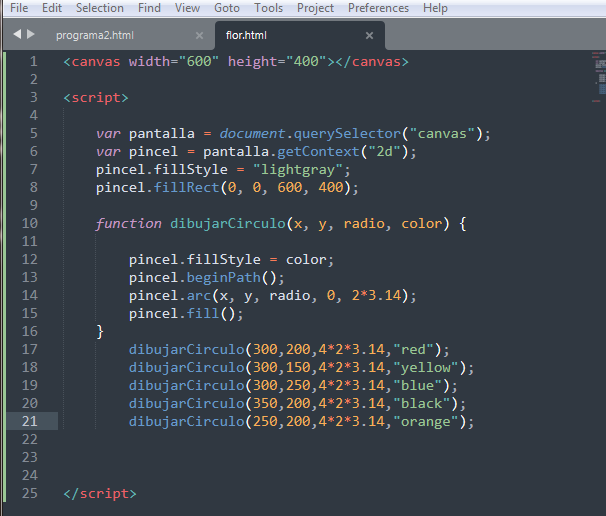Click highlighted line number 21

click(x=30, y=421)
